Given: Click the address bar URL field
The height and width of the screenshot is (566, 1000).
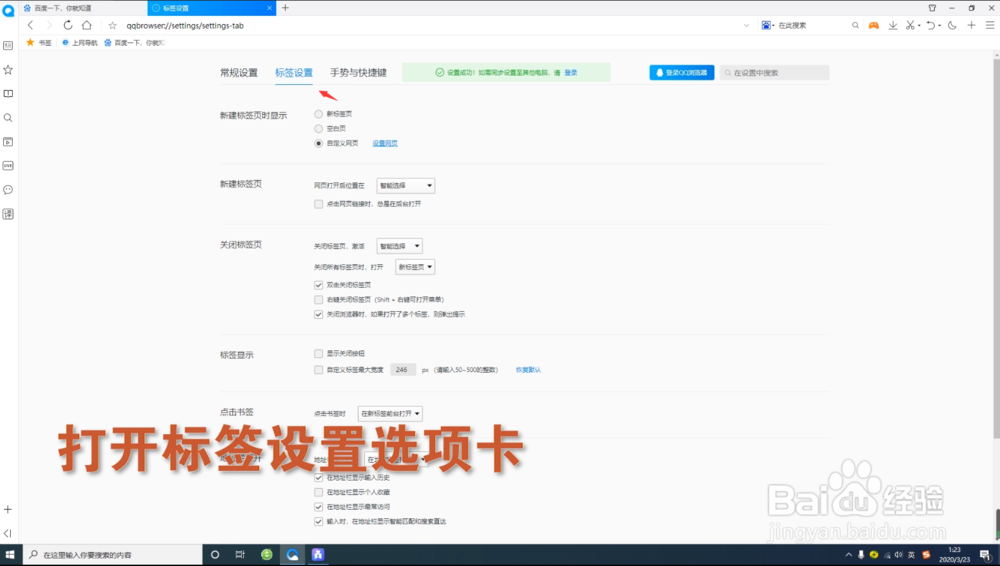Looking at the screenshot, I should (427, 26).
